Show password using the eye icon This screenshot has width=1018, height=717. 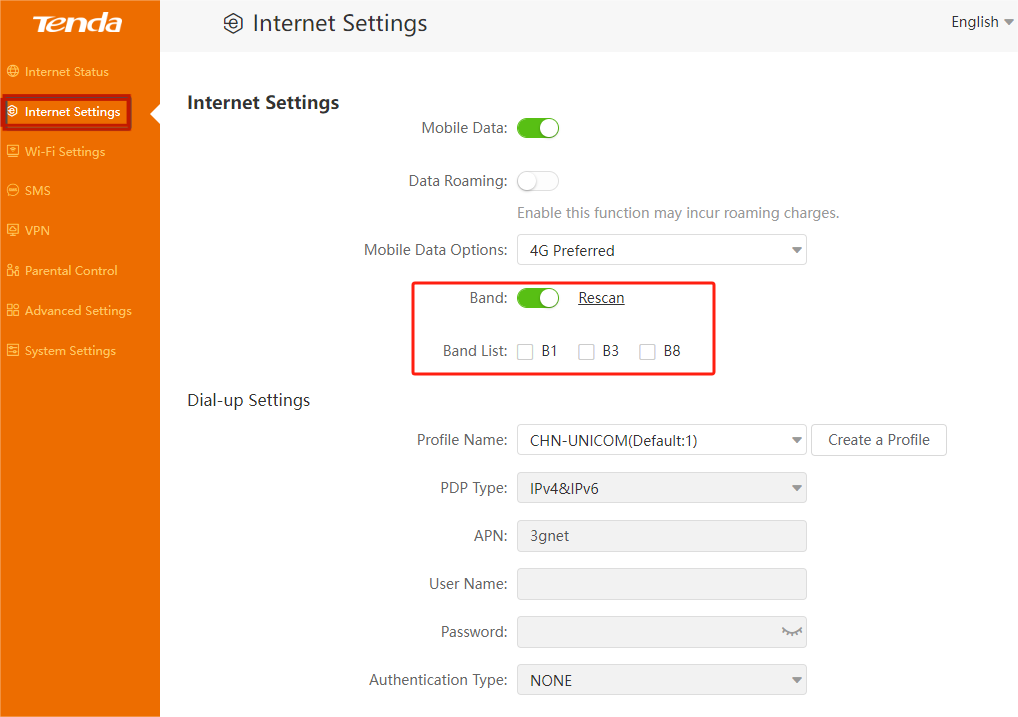(791, 632)
